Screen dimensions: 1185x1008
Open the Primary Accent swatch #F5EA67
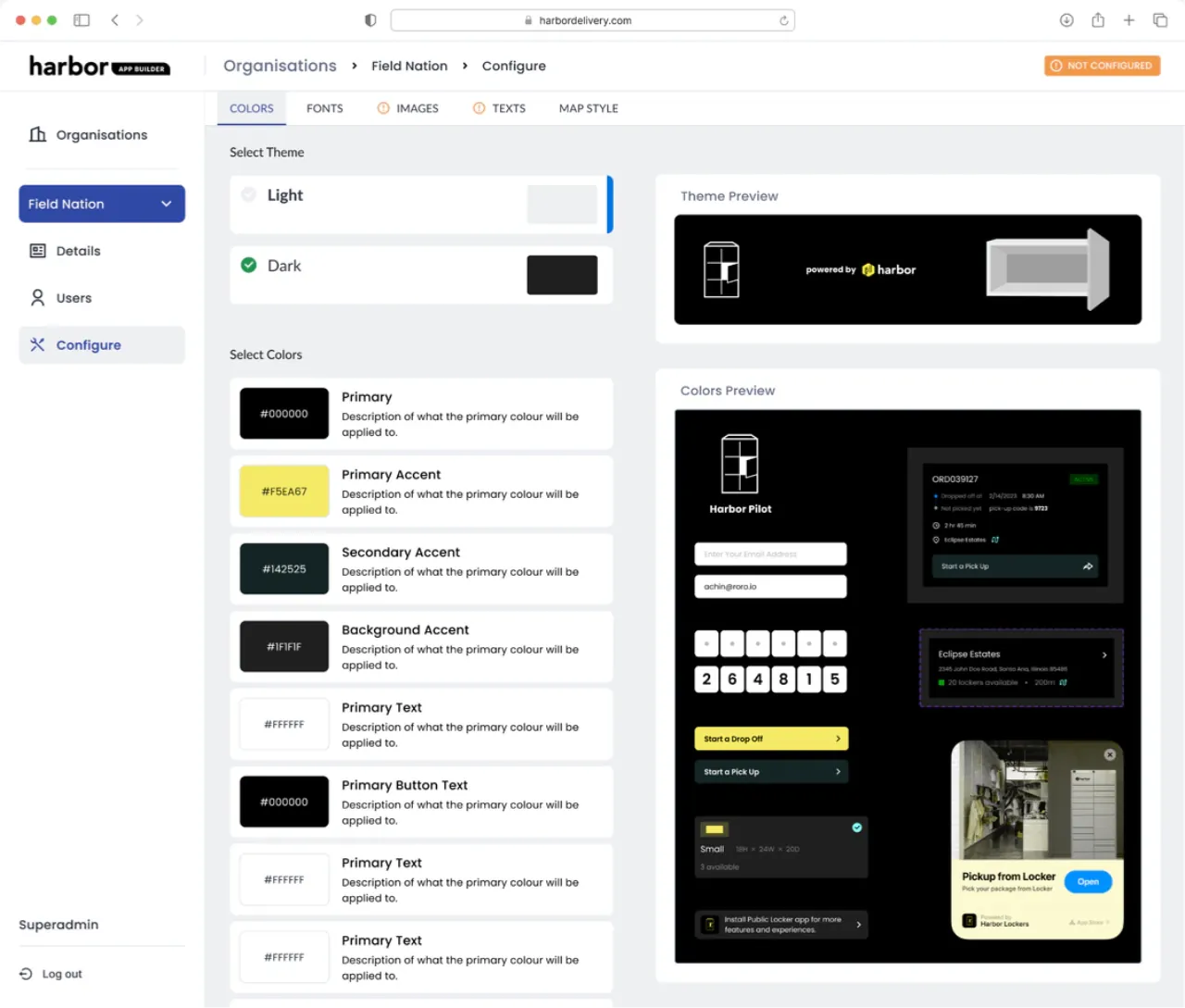pyautogui.click(x=284, y=492)
